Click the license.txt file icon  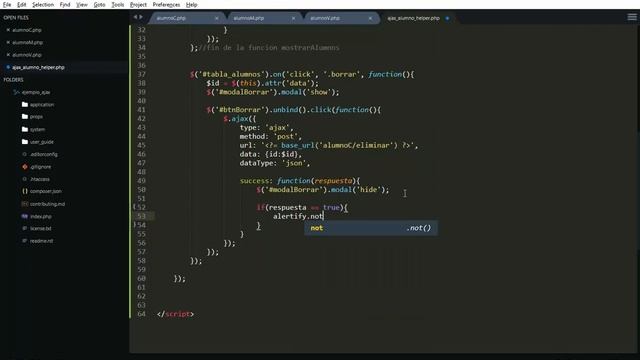pos(24,229)
